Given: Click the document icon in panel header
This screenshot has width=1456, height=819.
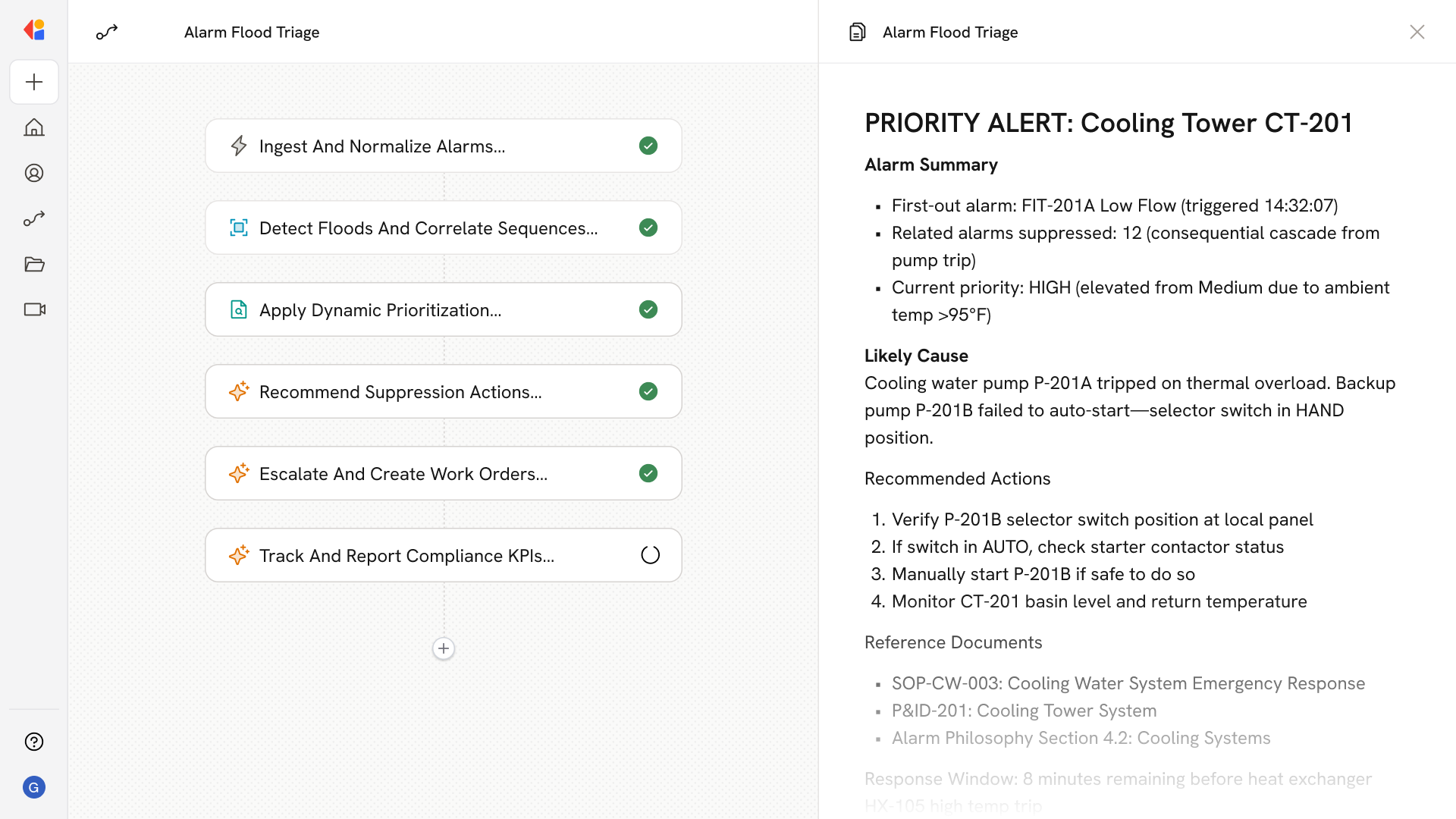Looking at the screenshot, I should coord(858,32).
